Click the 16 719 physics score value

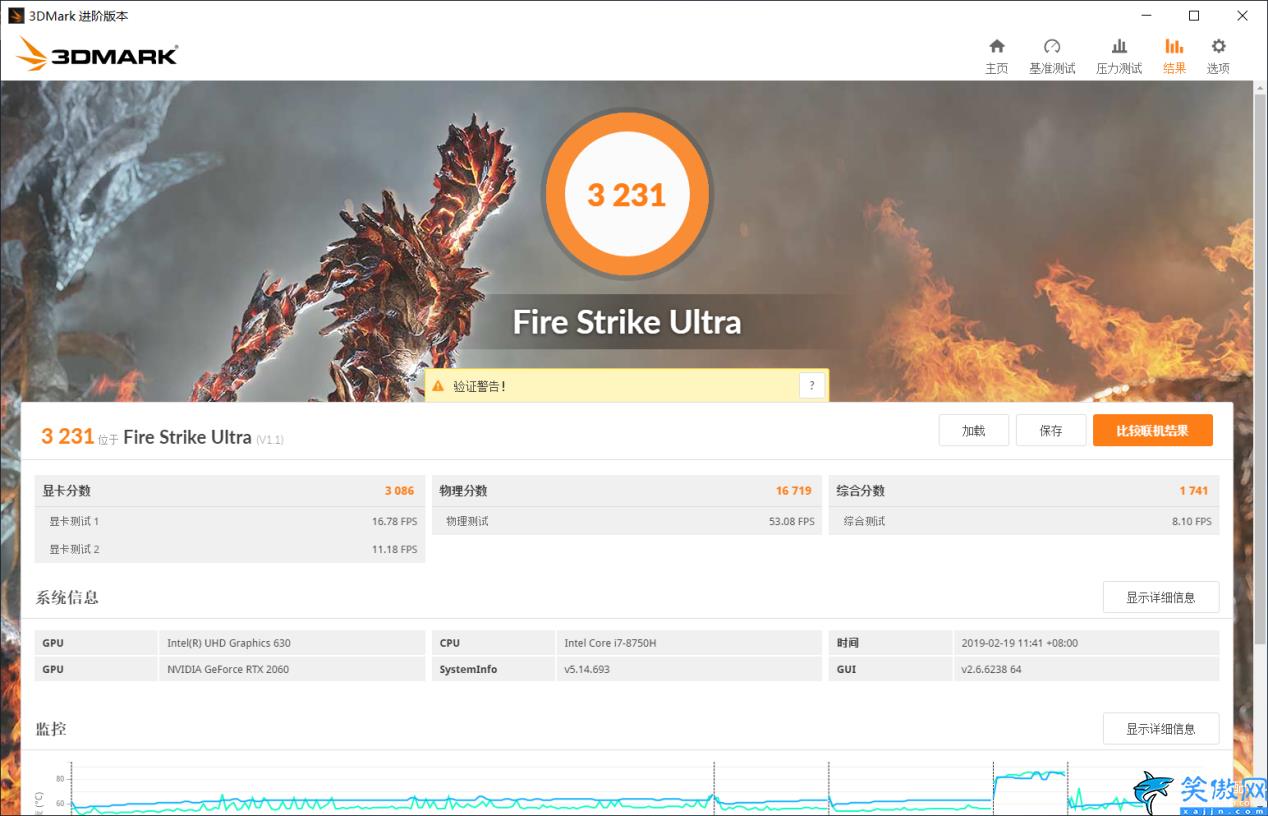click(794, 491)
